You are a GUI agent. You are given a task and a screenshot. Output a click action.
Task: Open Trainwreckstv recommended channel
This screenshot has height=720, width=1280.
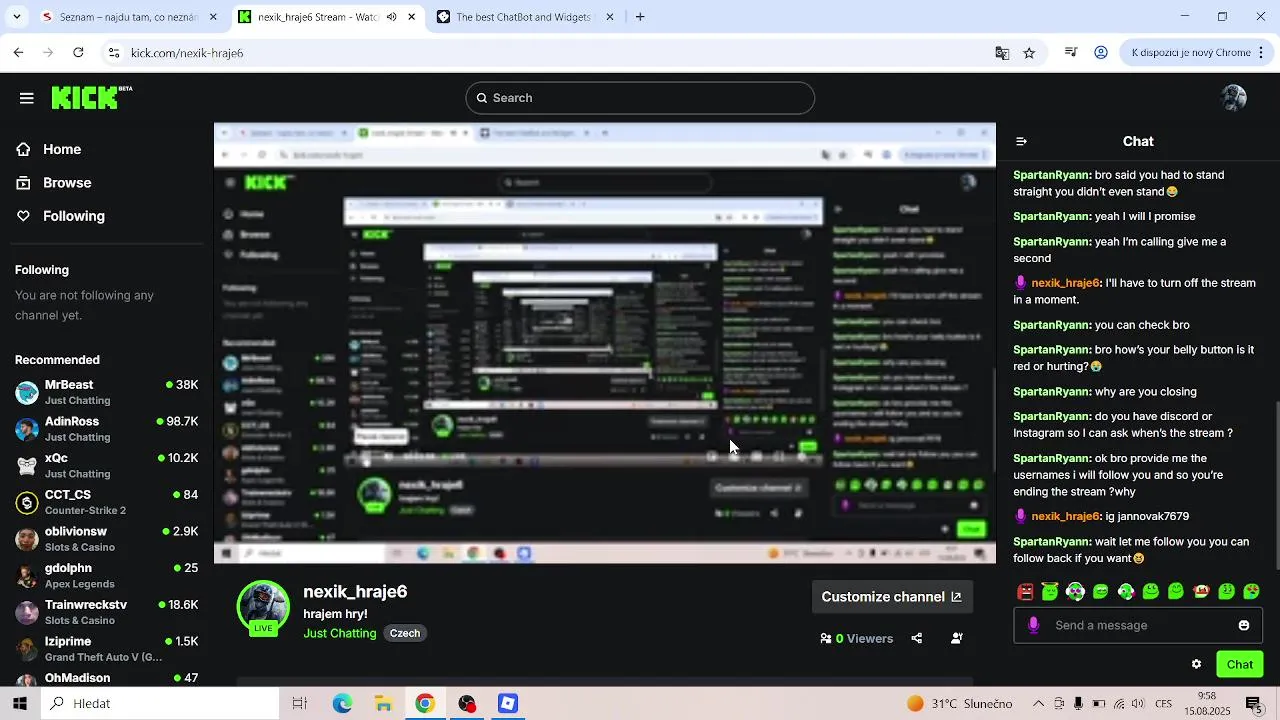tap(107, 612)
